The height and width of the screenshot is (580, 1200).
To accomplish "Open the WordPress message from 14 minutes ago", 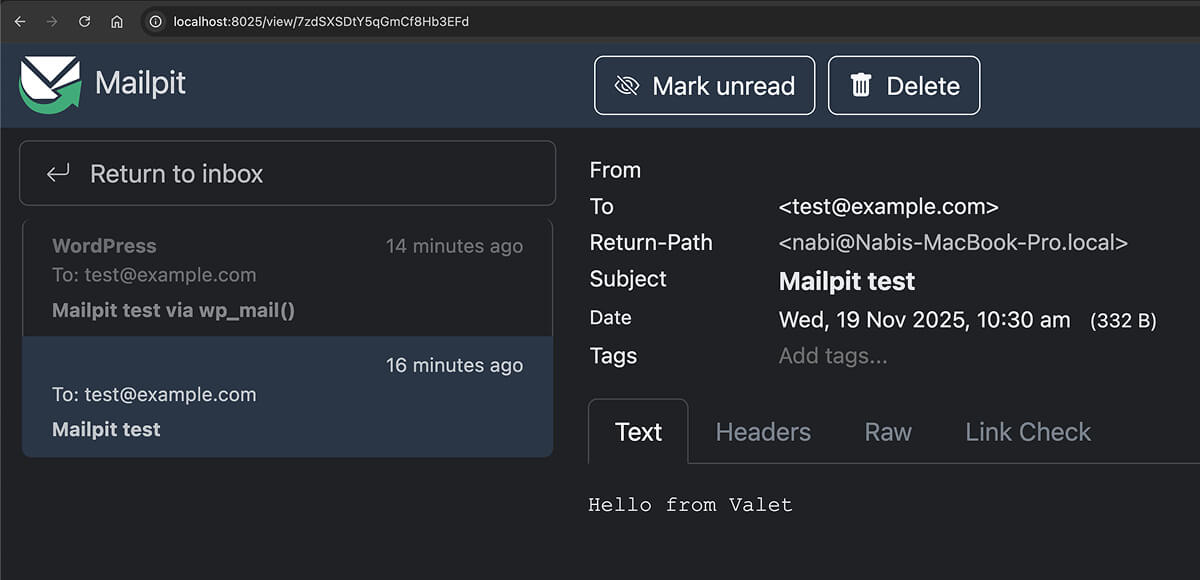I will click(x=287, y=277).
